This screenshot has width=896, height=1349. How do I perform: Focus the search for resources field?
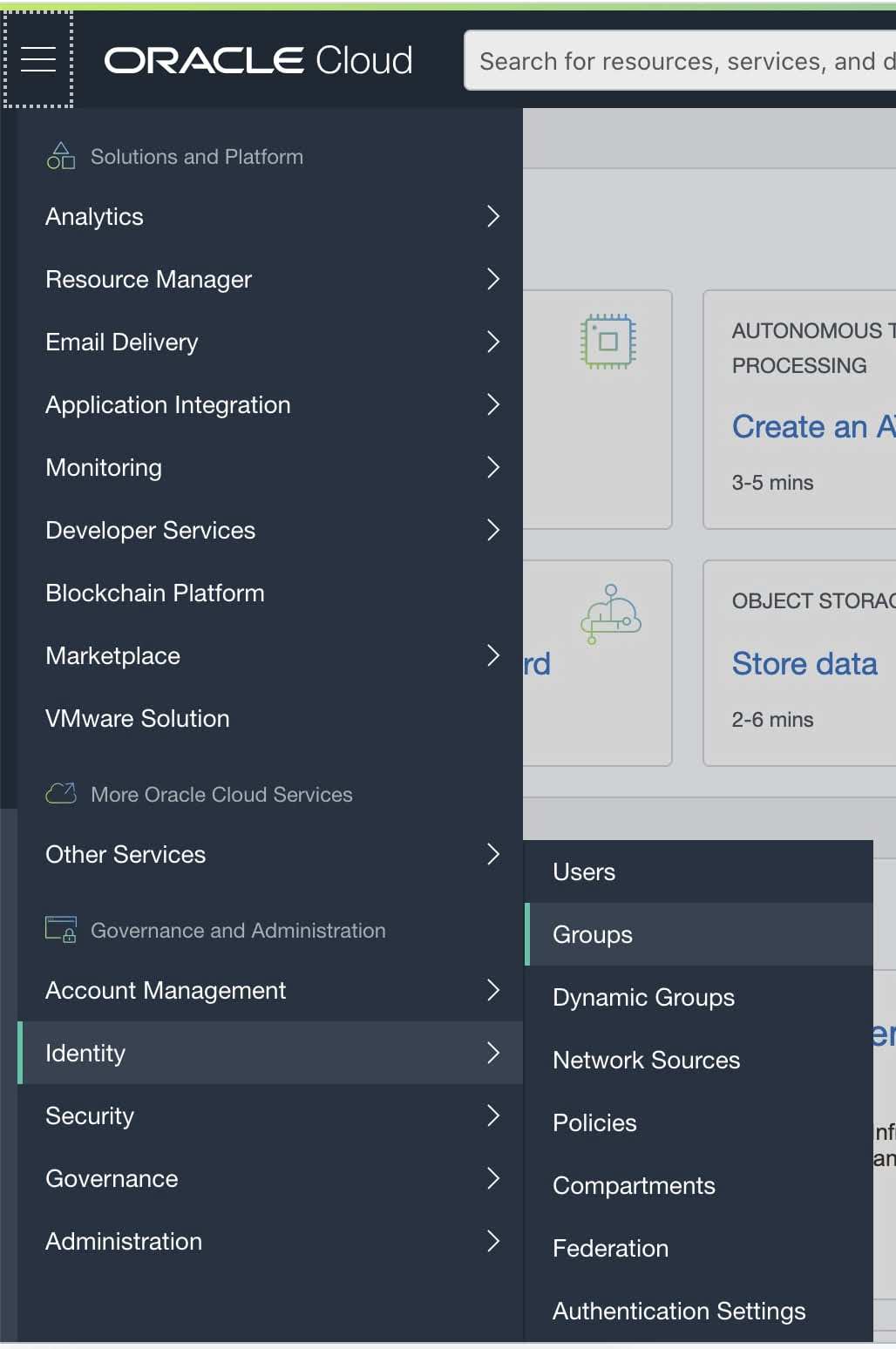point(681,60)
